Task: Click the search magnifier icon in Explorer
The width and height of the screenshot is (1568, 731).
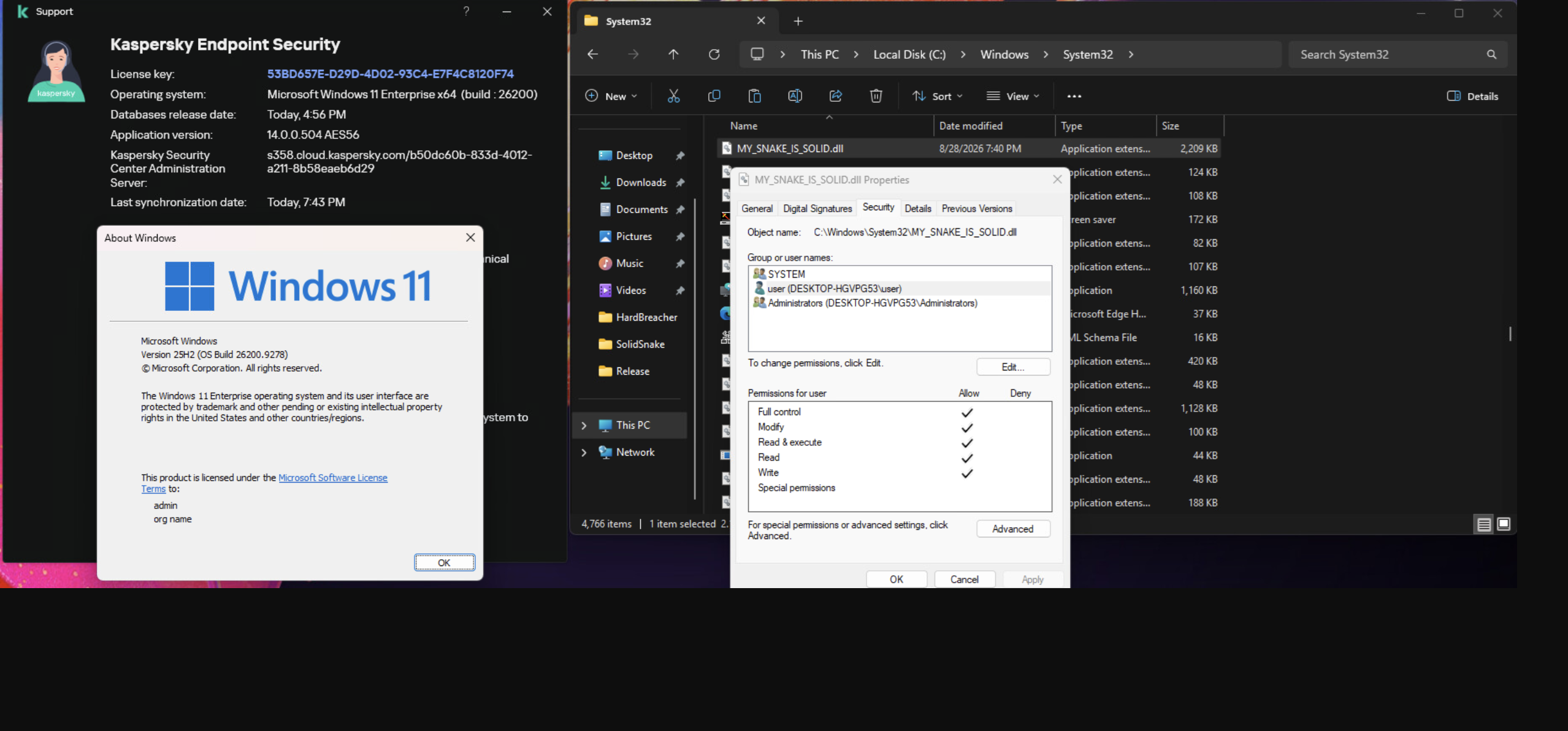Action: point(1491,55)
